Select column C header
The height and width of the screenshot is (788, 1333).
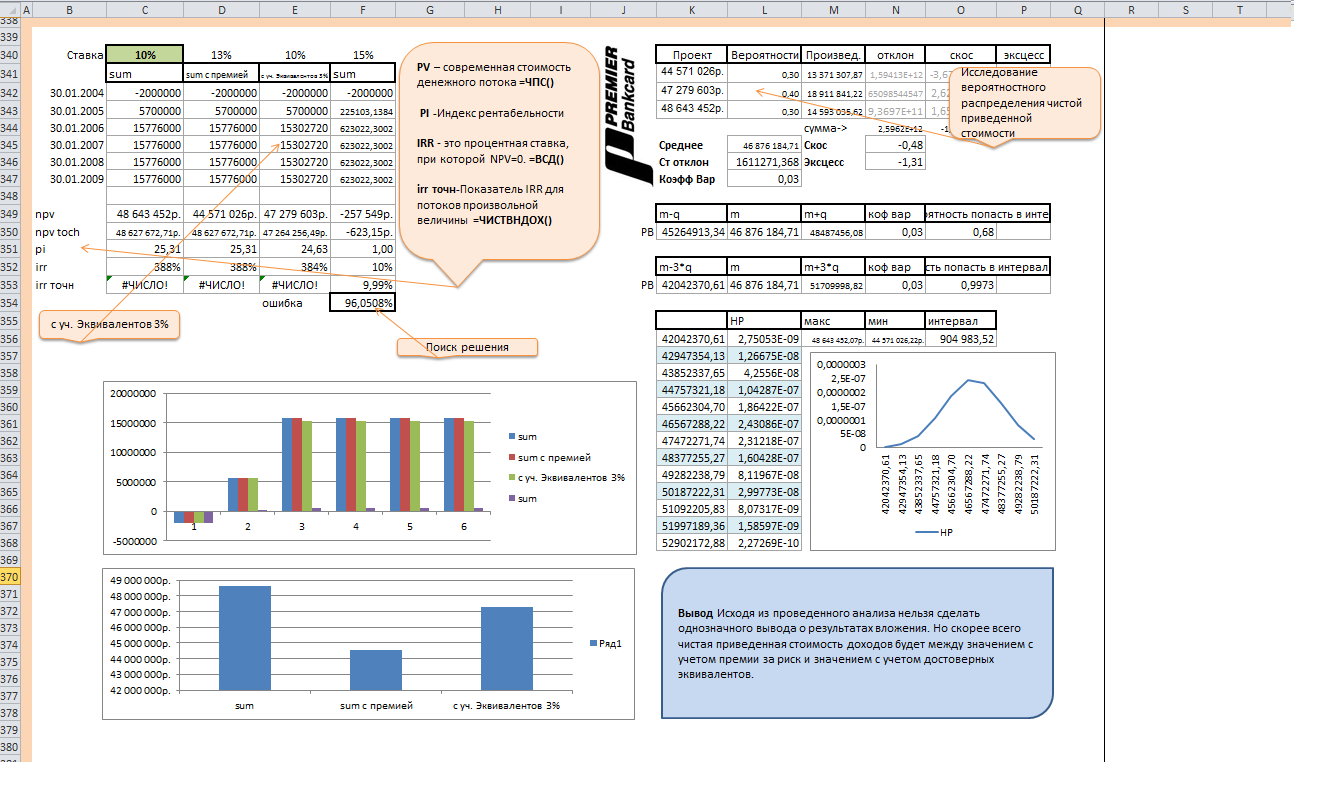pos(145,9)
